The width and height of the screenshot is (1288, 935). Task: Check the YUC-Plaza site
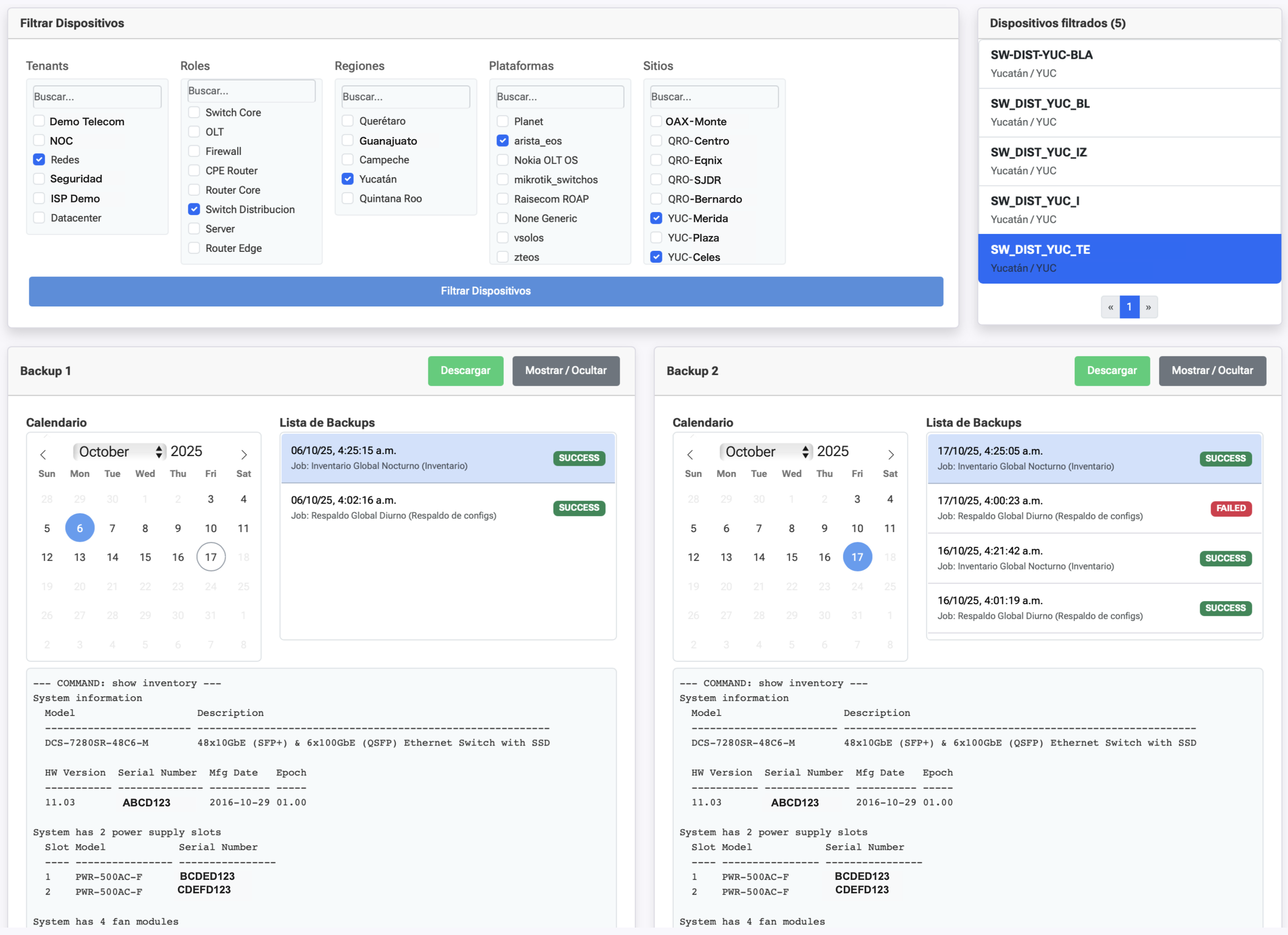(x=656, y=237)
